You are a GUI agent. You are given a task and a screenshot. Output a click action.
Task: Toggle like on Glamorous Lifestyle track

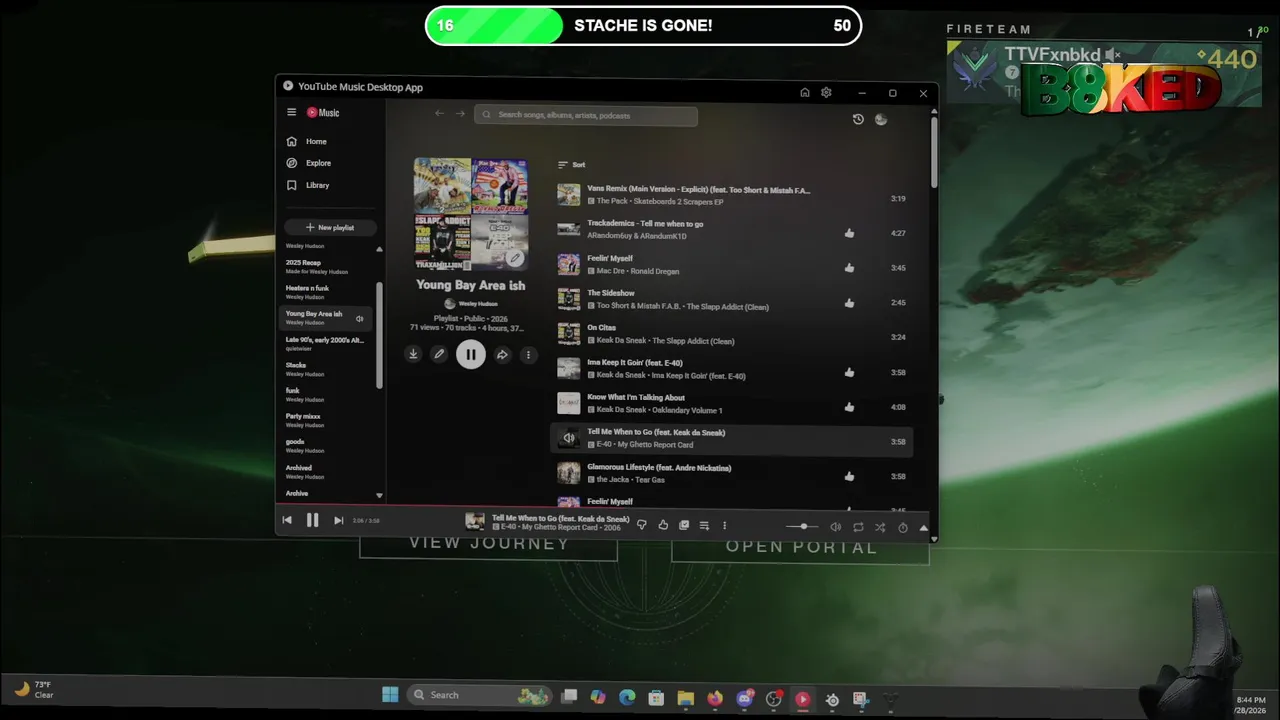(849, 476)
